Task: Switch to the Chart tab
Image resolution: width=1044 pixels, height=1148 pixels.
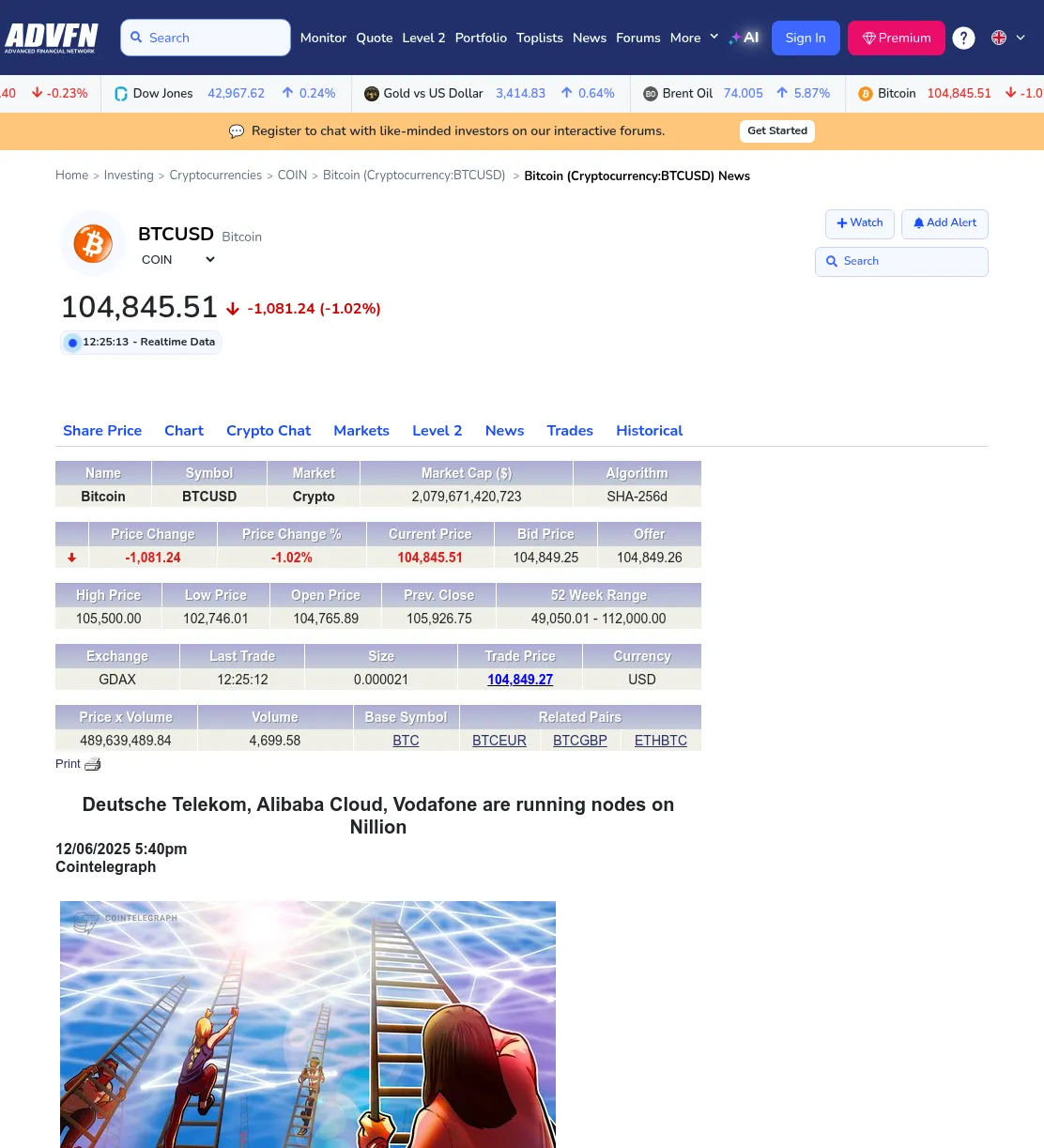Action: click(x=184, y=431)
